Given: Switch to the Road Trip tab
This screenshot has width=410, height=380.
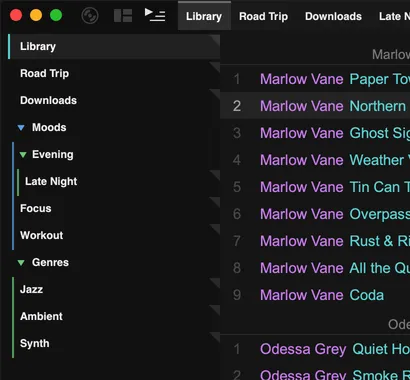Looking at the screenshot, I should [263, 16].
